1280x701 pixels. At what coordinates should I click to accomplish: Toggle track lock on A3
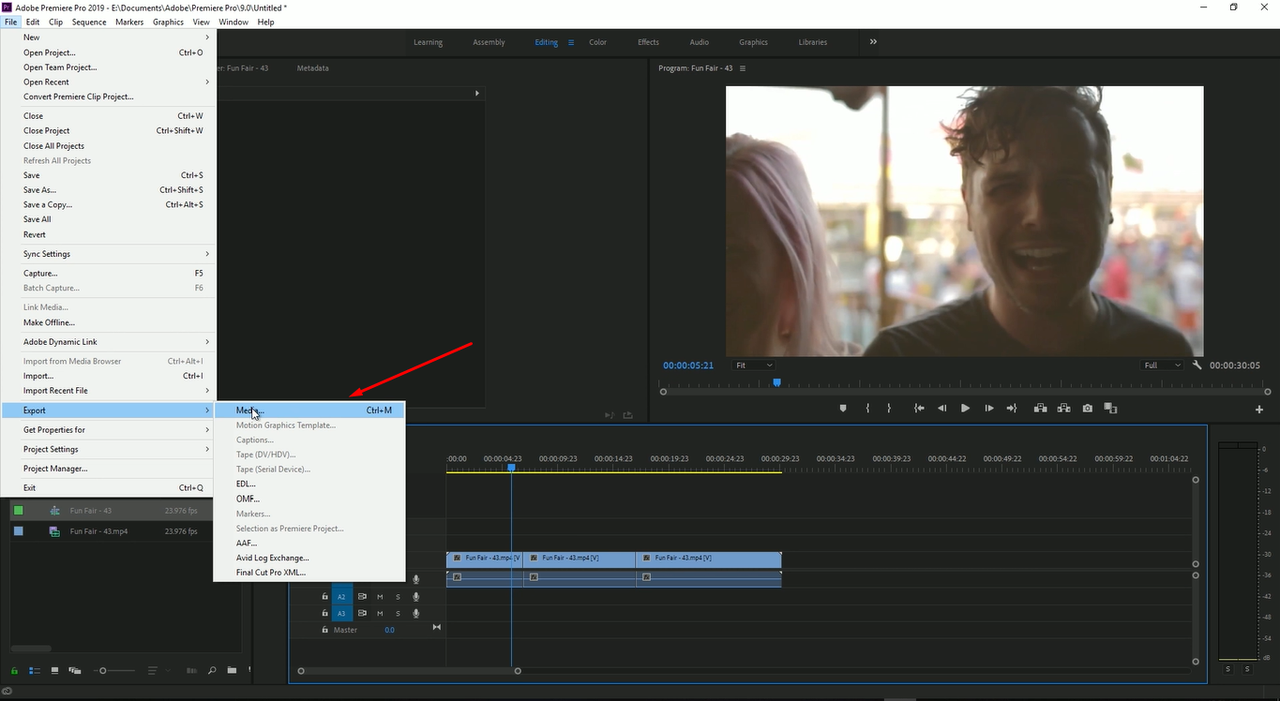(x=324, y=613)
